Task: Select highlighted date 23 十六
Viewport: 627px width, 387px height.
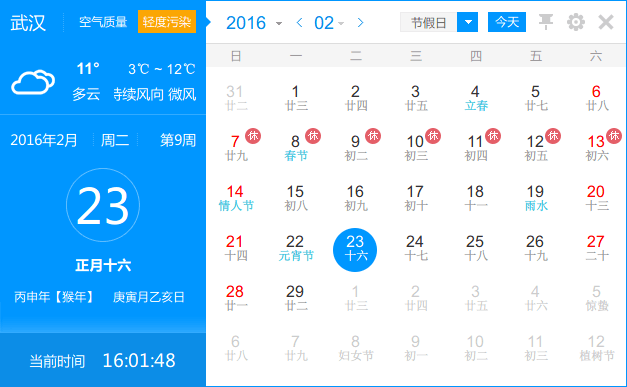Action: (355, 250)
